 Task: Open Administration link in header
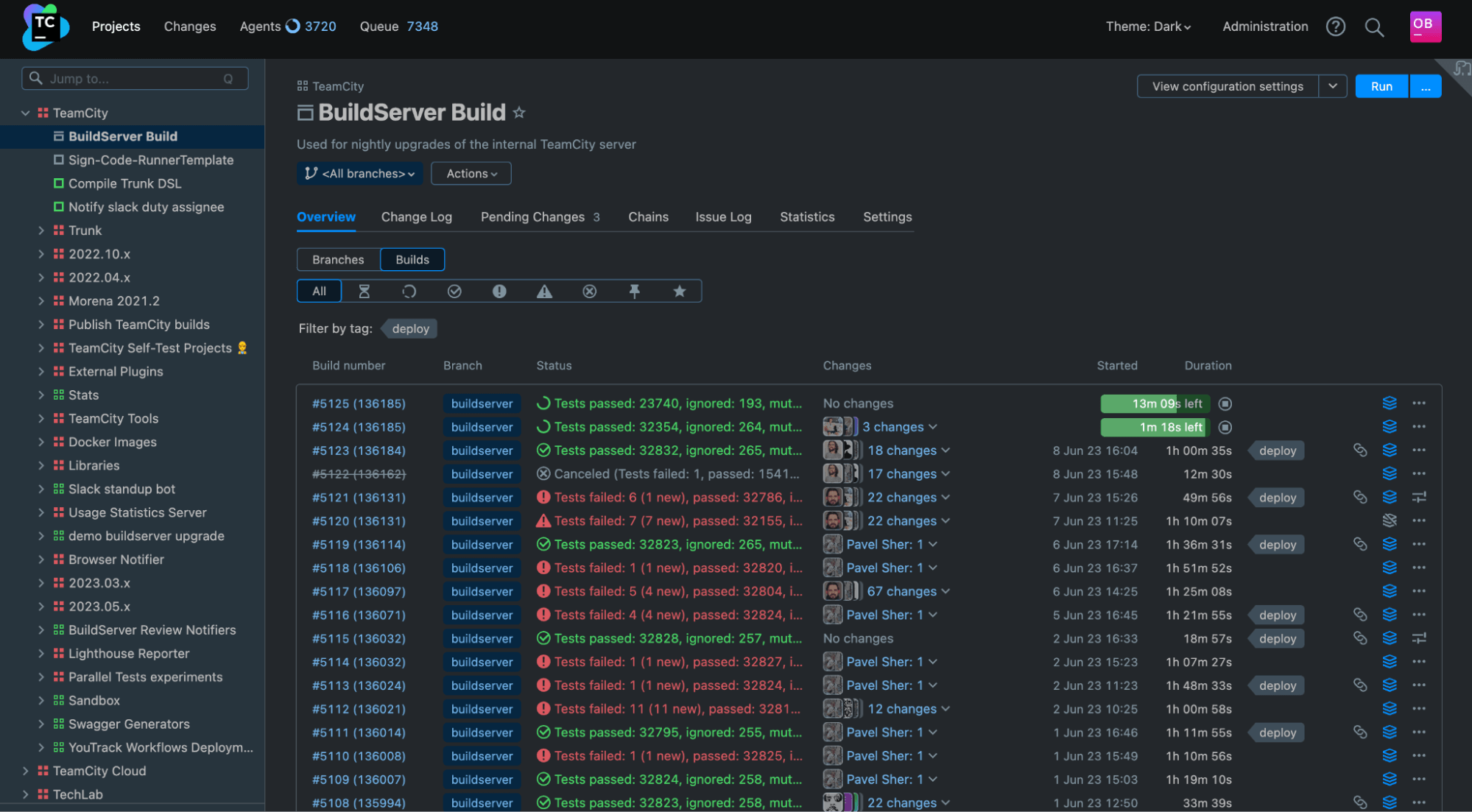pyautogui.click(x=1265, y=27)
